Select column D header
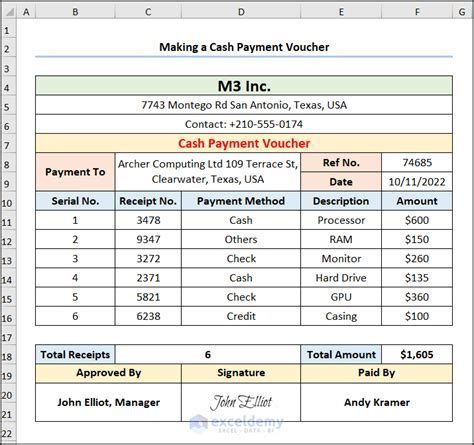The image size is (474, 445). click(x=241, y=12)
